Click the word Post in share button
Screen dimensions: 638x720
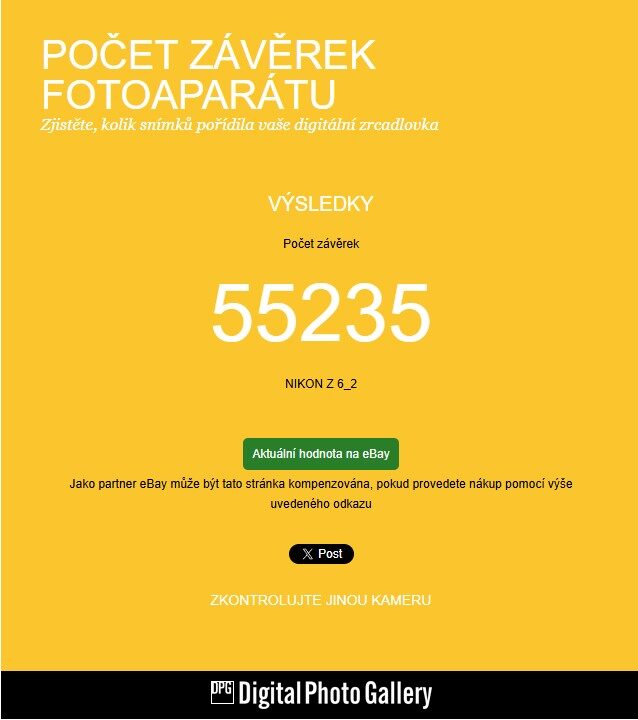point(330,554)
